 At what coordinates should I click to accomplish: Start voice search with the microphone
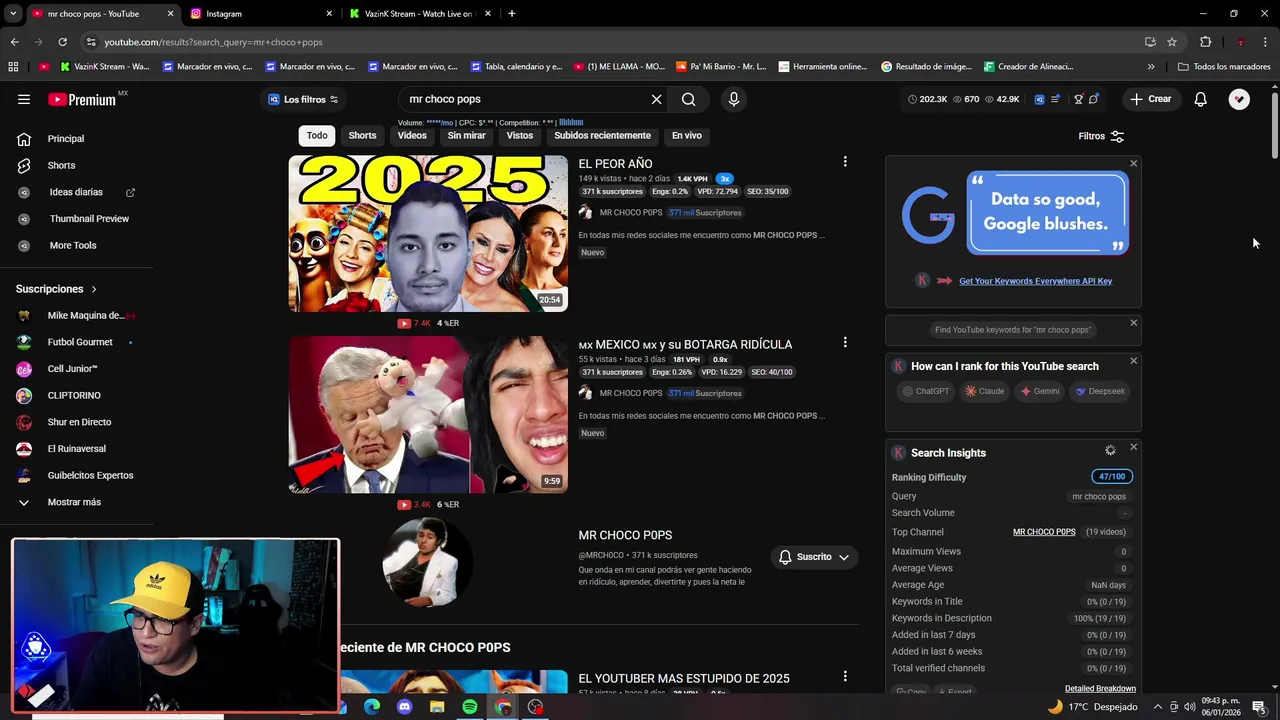pyautogui.click(x=734, y=99)
